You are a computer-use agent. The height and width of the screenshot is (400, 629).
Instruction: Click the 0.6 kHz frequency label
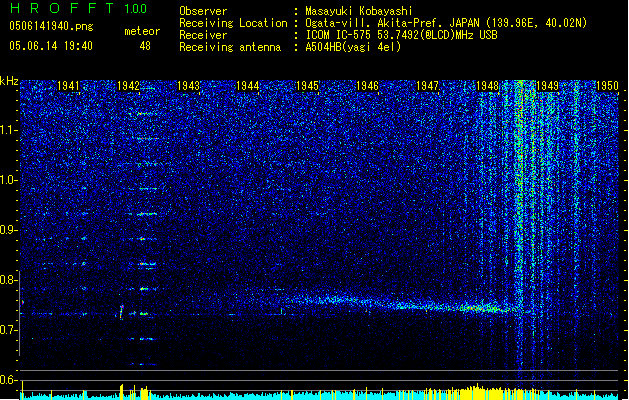(x=8, y=380)
